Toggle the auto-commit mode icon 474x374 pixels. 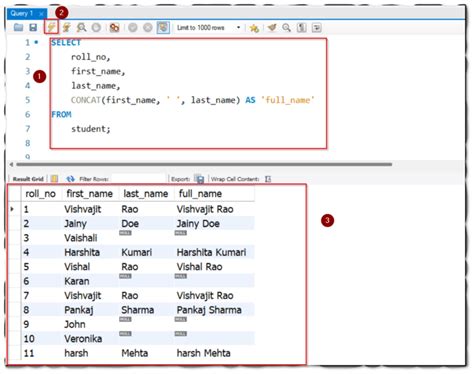tap(163, 27)
